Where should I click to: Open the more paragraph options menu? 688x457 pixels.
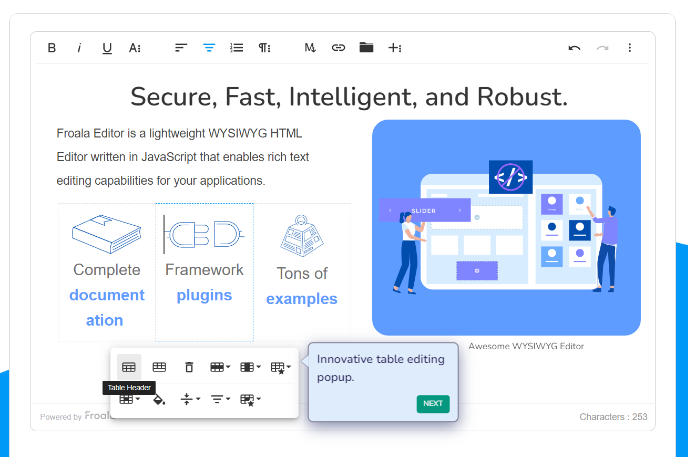(265, 48)
